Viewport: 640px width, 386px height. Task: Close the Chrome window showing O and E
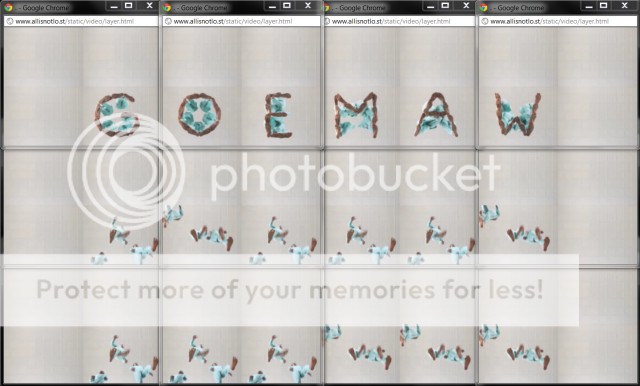tap(307, 6)
